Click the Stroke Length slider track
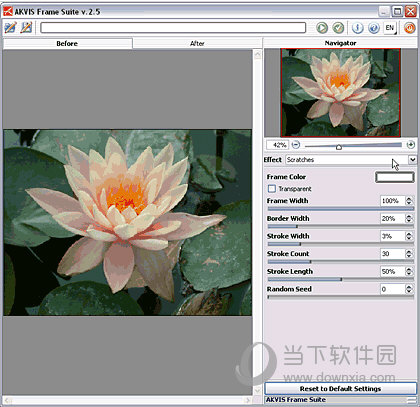Image resolution: width=420 pixels, height=407 pixels. tap(341, 279)
